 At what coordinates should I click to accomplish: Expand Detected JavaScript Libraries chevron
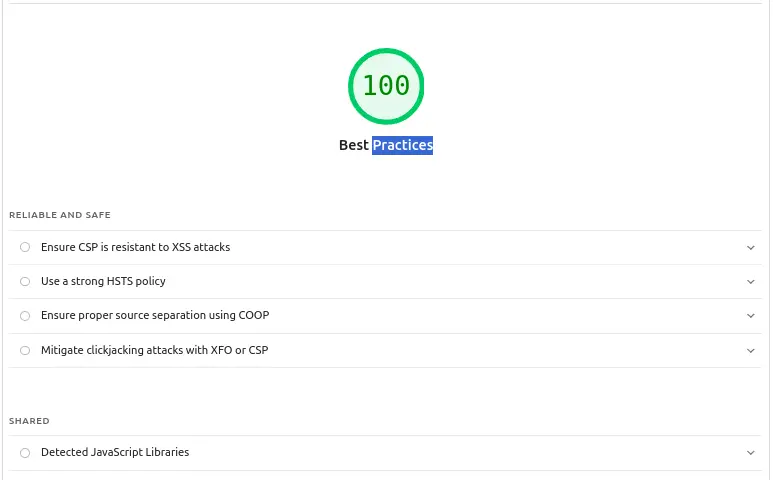[x=750, y=453]
